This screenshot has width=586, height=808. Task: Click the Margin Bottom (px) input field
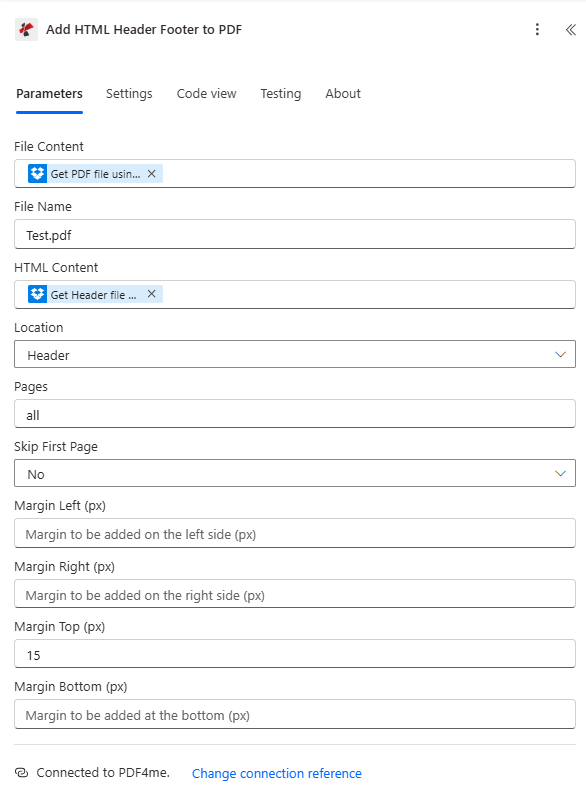tap(293, 714)
